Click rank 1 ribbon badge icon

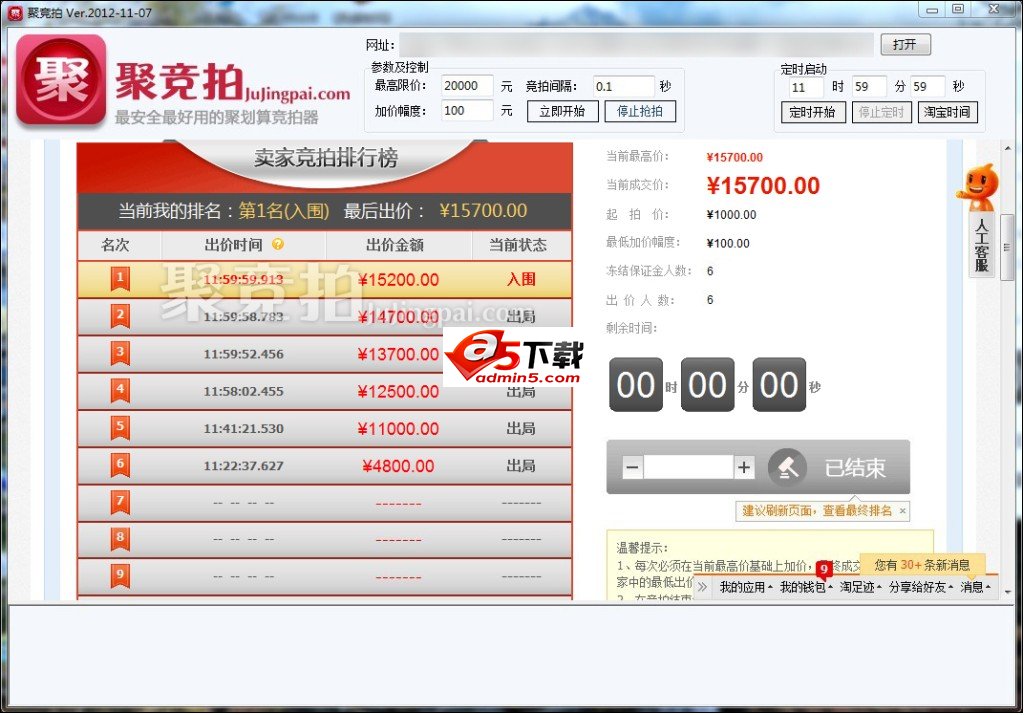coord(121,279)
